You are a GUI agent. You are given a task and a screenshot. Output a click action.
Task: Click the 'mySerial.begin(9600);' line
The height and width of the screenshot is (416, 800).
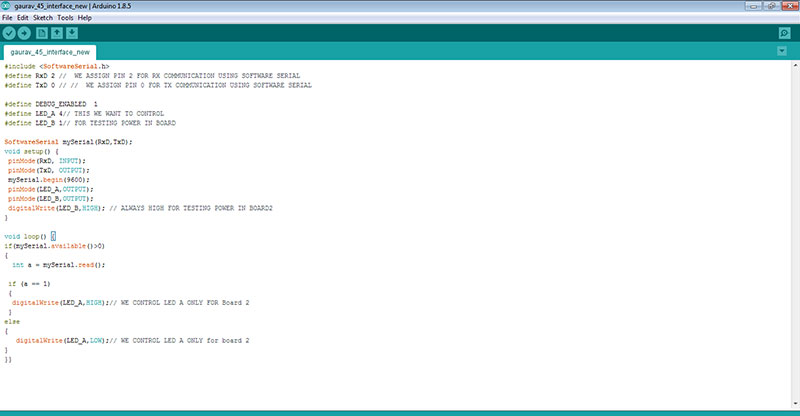(x=48, y=180)
